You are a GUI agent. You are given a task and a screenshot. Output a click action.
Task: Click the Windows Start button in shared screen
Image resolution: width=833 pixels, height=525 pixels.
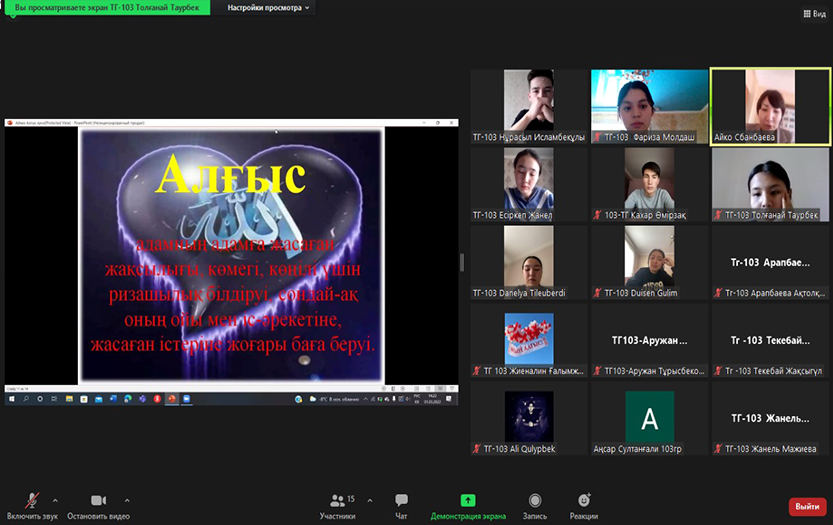coord(13,398)
